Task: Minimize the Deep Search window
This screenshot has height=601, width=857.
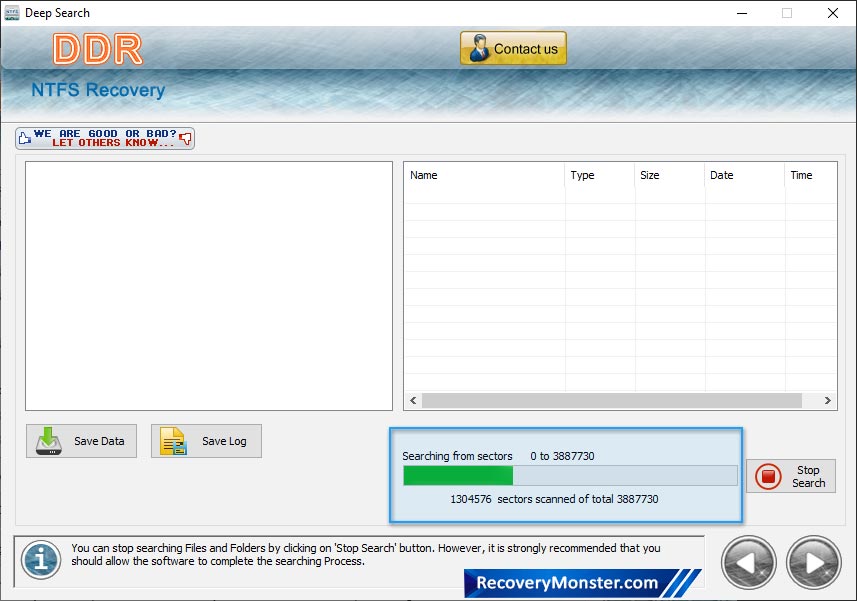Action: 742,13
